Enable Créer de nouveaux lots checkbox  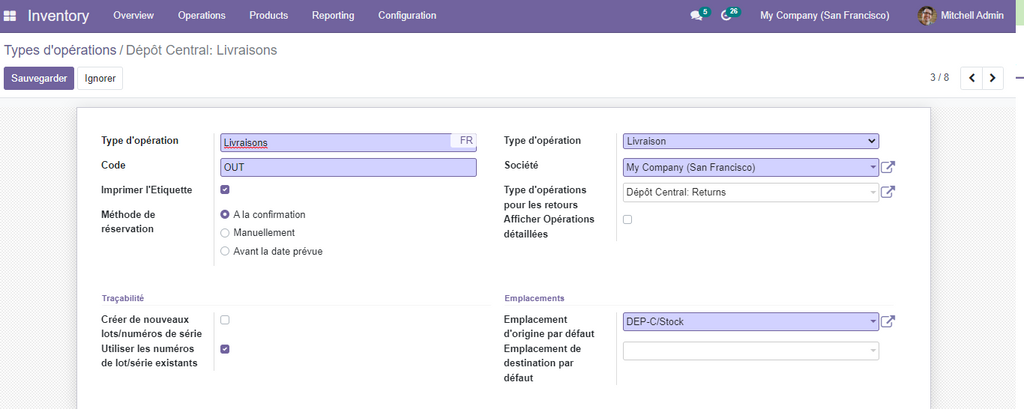tap(225, 320)
